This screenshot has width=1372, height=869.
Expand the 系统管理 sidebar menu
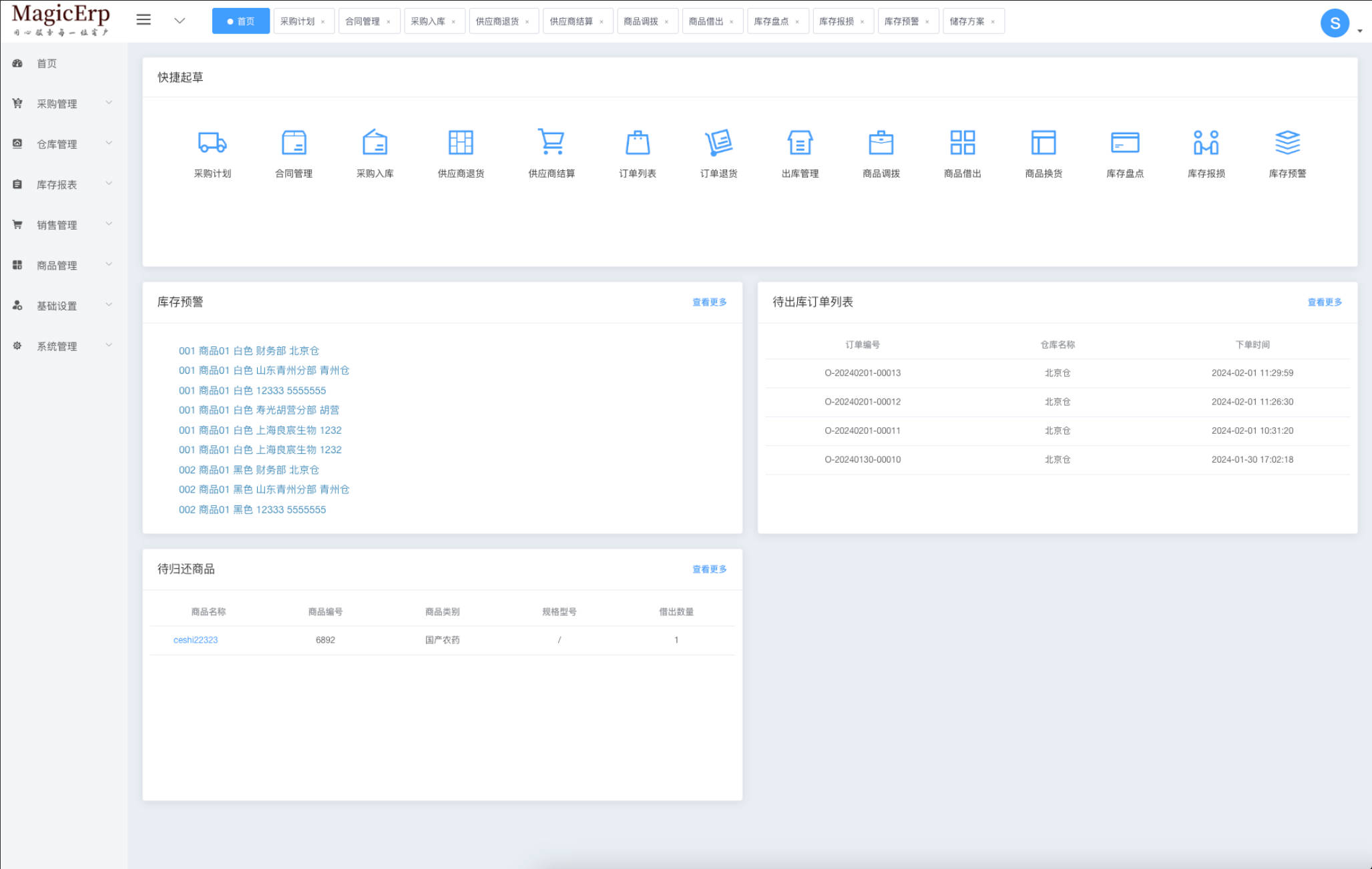[57, 346]
